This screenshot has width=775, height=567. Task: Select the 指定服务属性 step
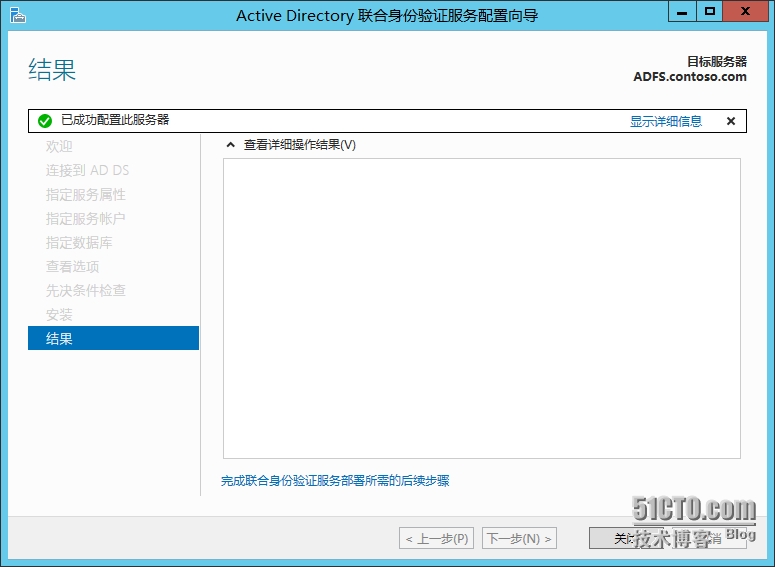point(85,194)
